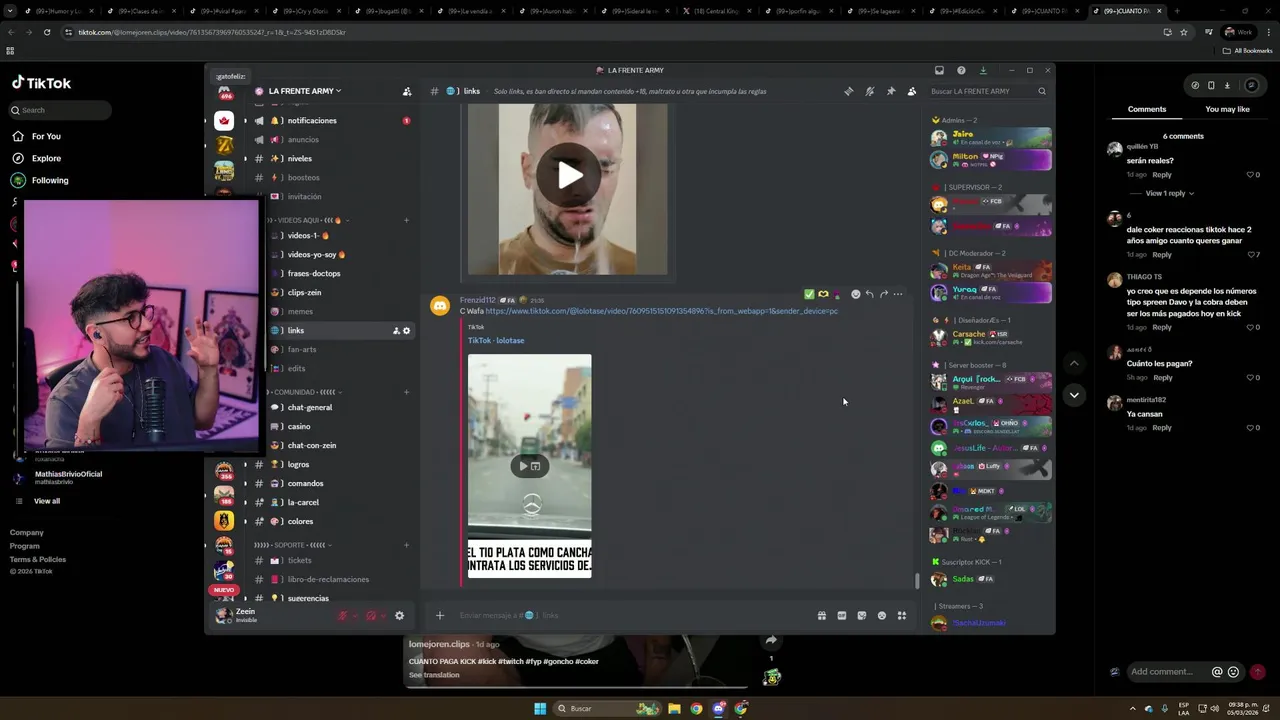Toggle microphone mute button in Discord user panel

click(x=343, y=616)
